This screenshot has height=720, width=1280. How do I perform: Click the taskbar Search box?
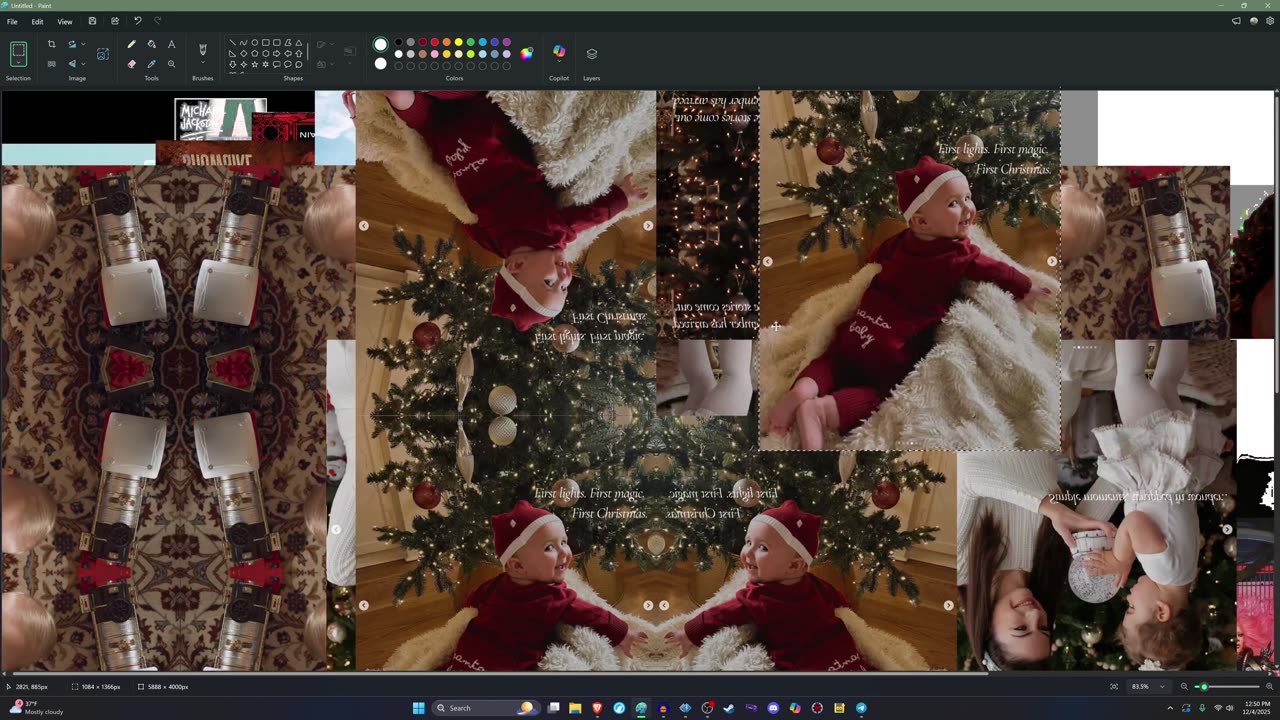pos(484,708)
